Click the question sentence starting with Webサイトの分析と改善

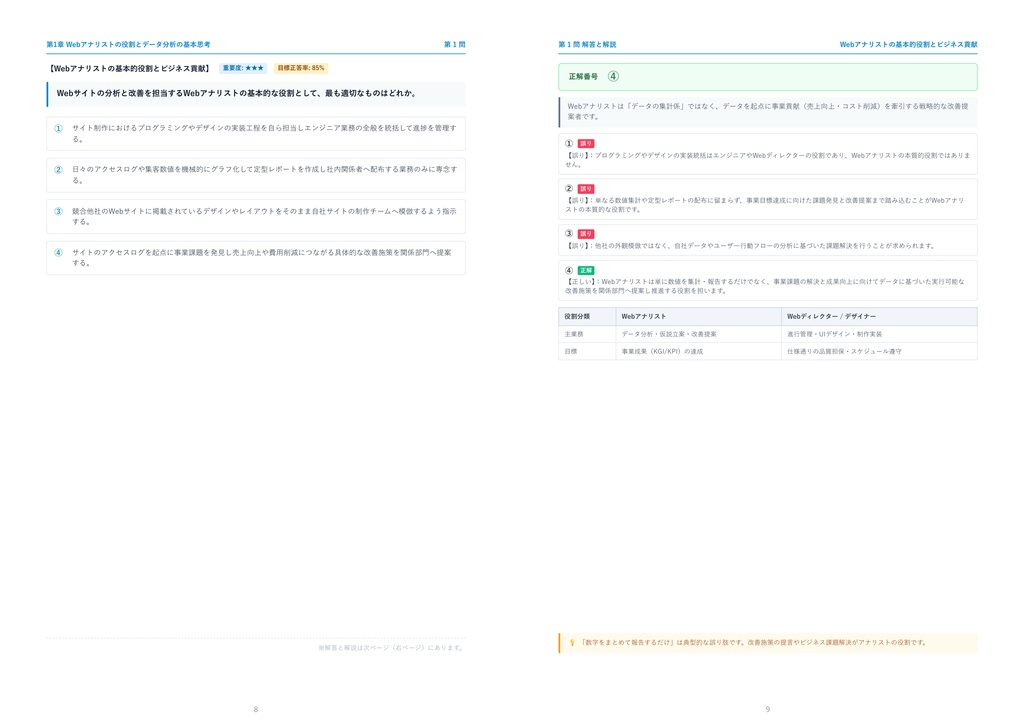point(236,93)
